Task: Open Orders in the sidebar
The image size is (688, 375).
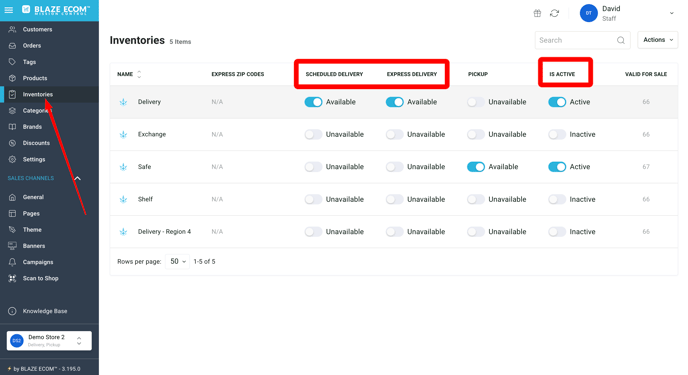Action: point(32,46)
